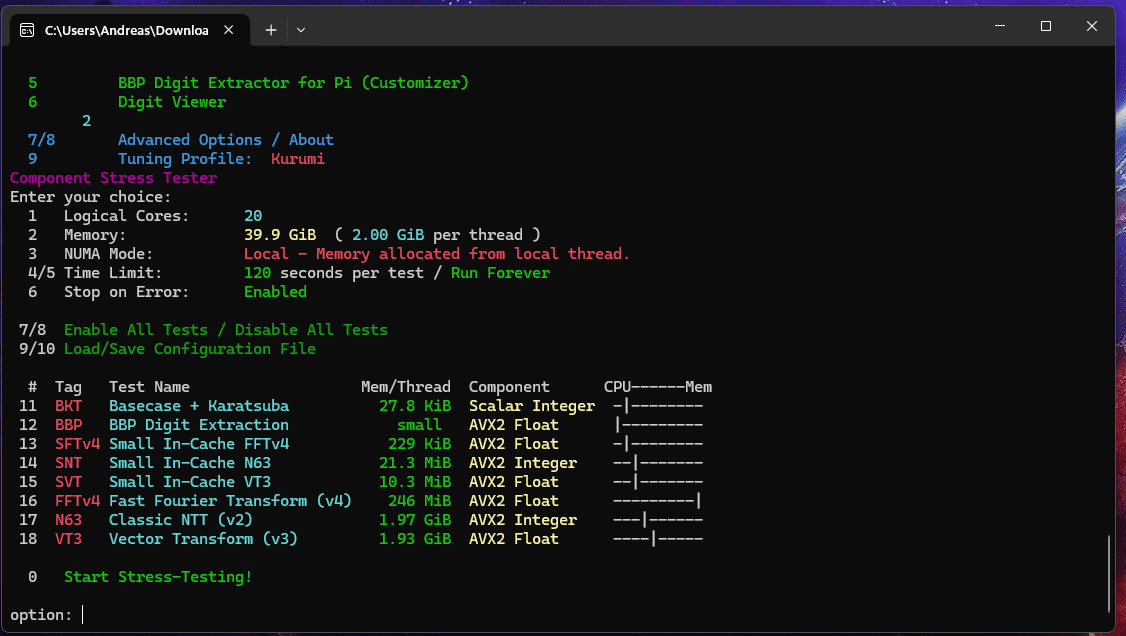Click 'Scalar Integer' component text
Viewport: 1126px width, 636px height.
tap(532, 406)
